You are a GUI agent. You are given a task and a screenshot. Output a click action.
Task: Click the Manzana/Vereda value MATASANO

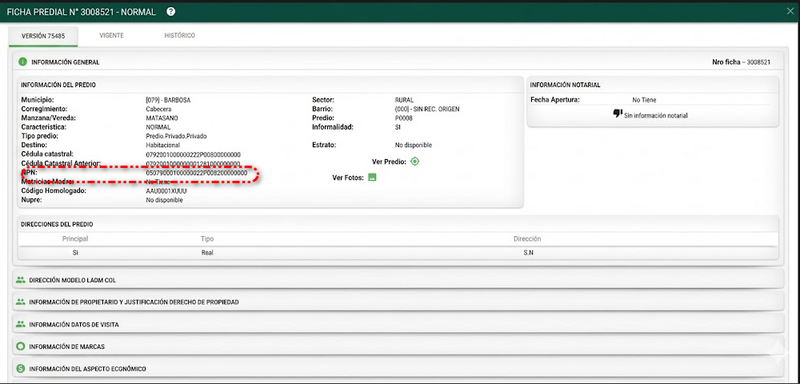[x=162, y=118]
